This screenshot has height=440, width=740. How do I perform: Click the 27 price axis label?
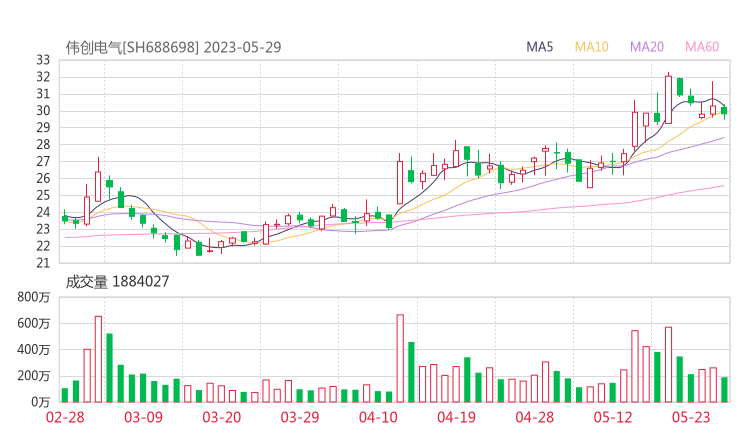click(x=43, y=161)
